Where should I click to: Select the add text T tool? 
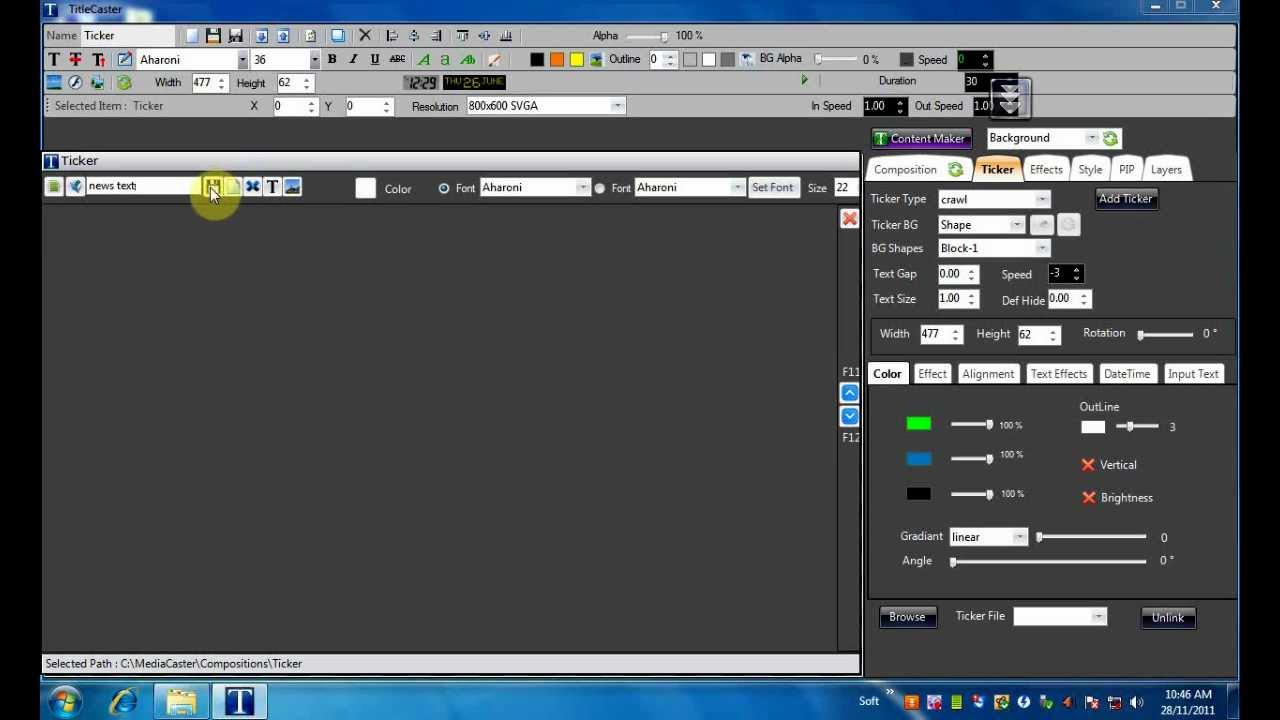click(x=54, y=60)
